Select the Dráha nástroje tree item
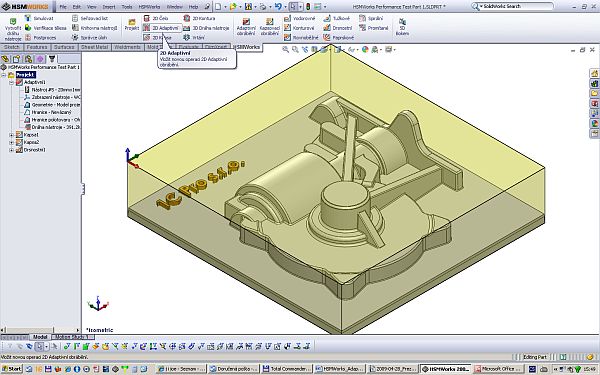 (52, 127)
